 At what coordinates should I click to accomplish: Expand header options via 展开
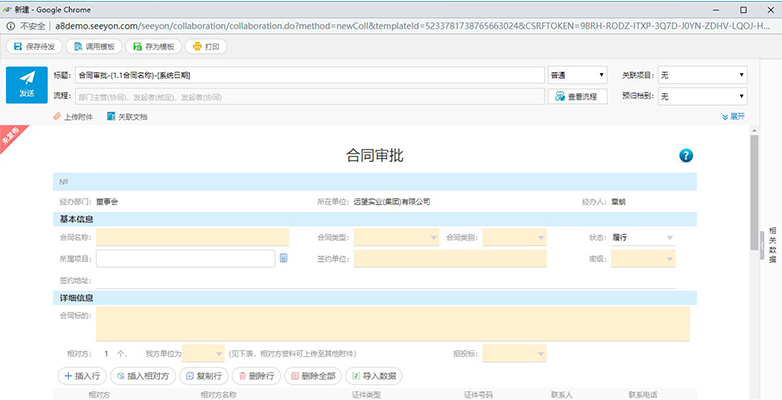734,116
